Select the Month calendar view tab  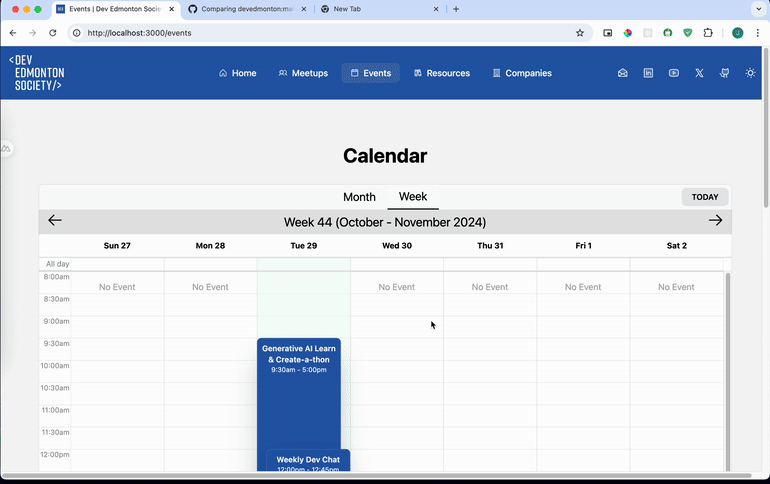(x=359, y=197)
